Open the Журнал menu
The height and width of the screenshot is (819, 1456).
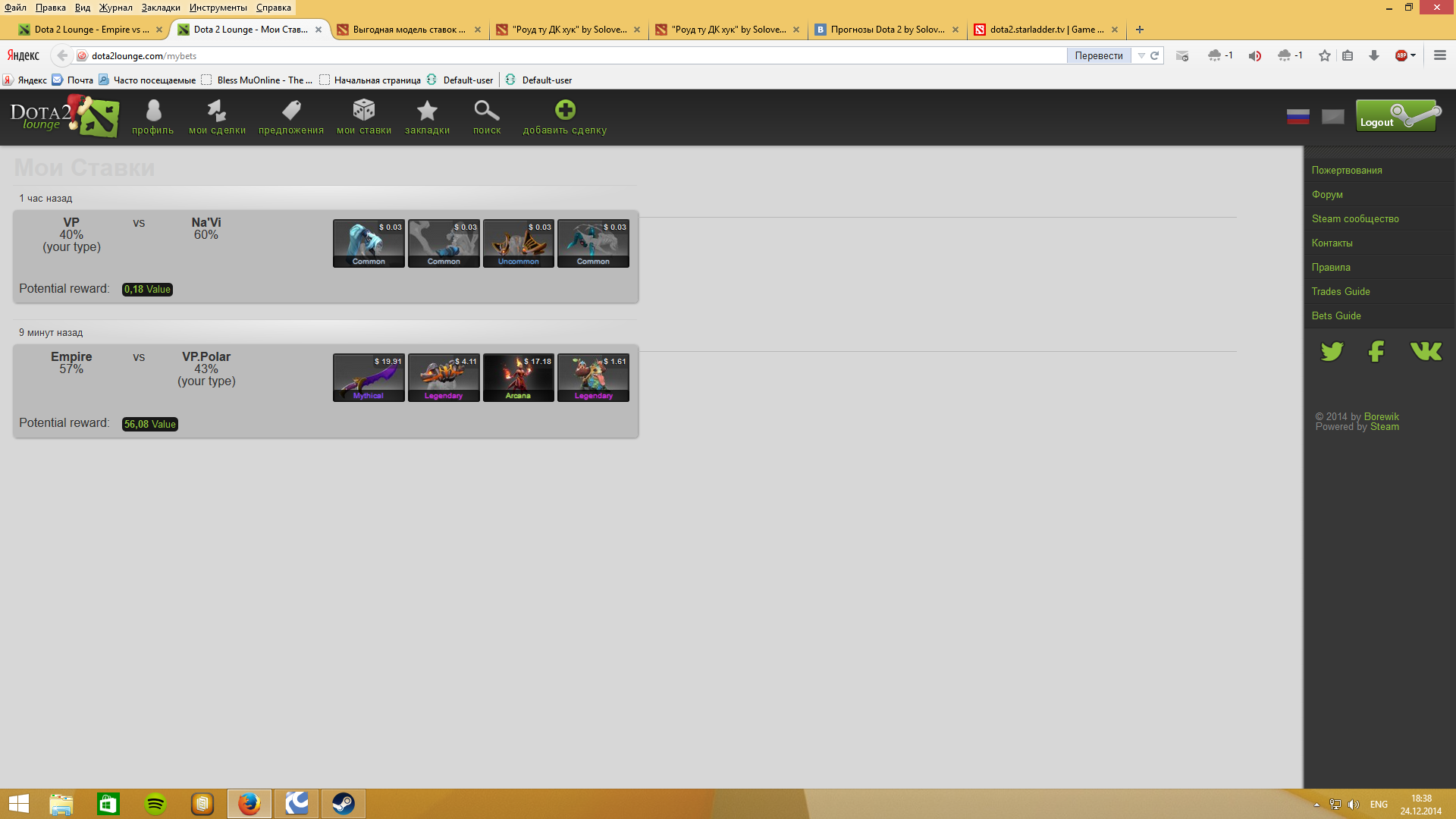(115, 8)
